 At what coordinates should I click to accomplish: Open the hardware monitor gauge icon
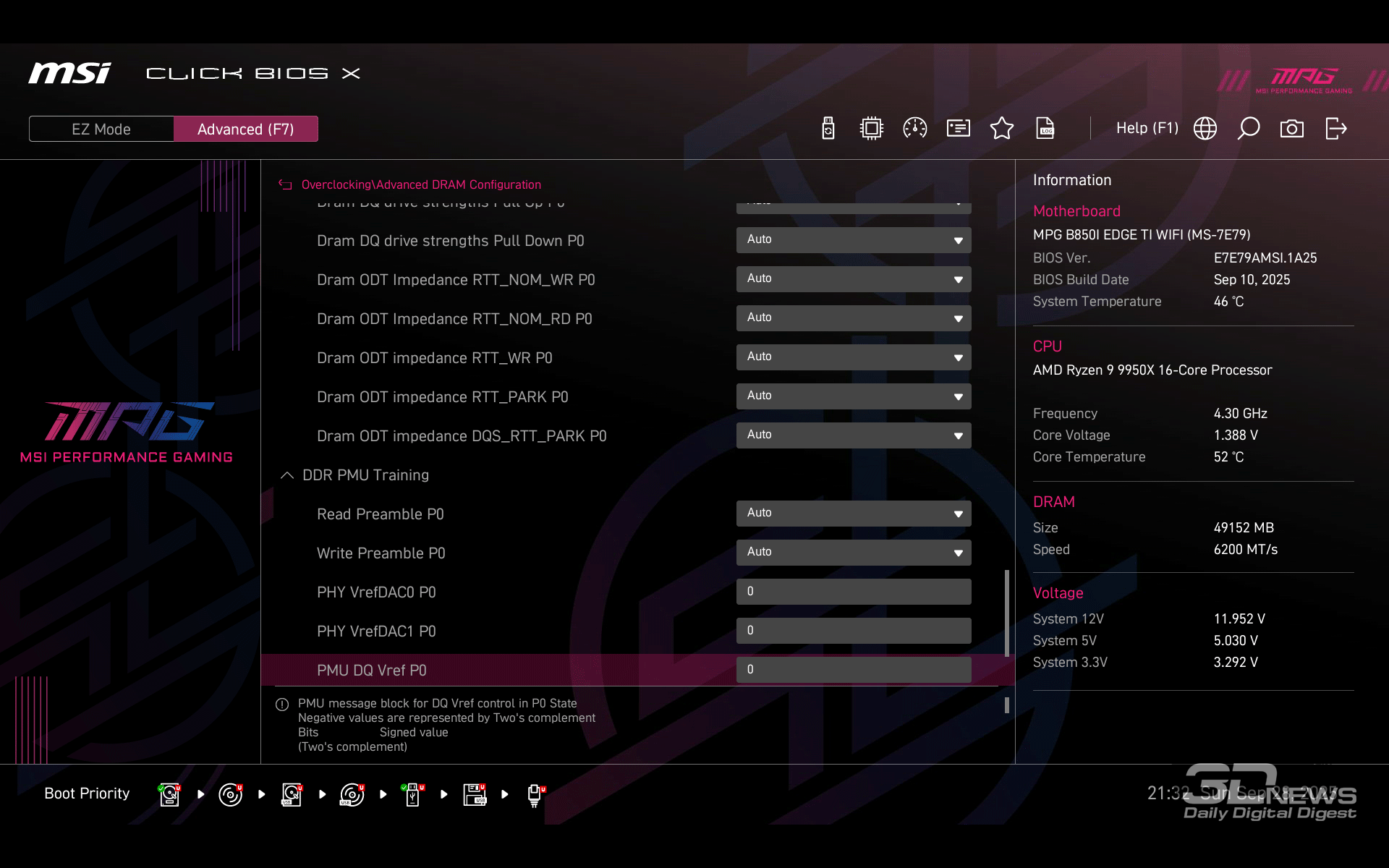click(x=915, y=129)
